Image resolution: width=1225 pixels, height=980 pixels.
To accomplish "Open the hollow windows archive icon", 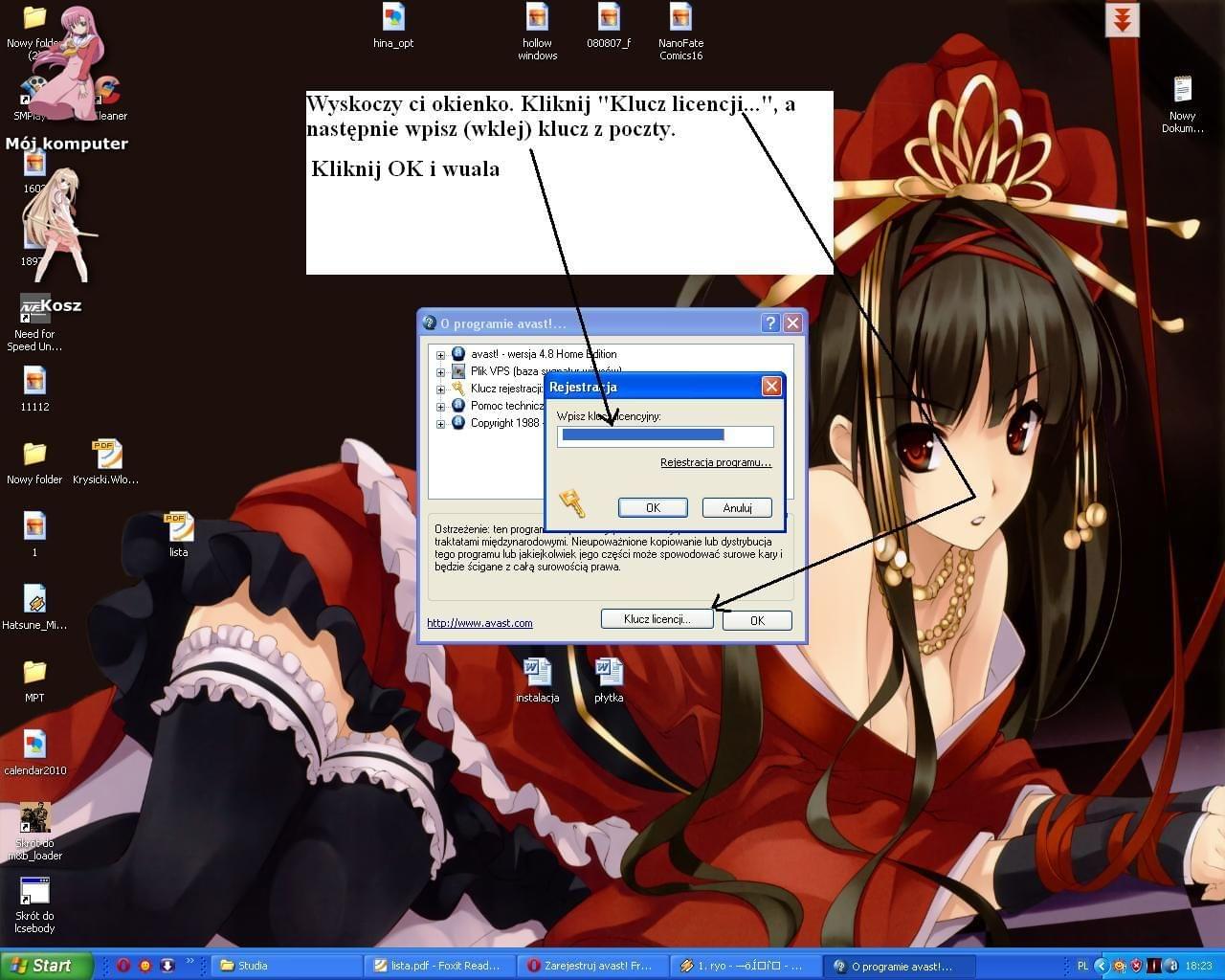I will [x=537, y=32].
